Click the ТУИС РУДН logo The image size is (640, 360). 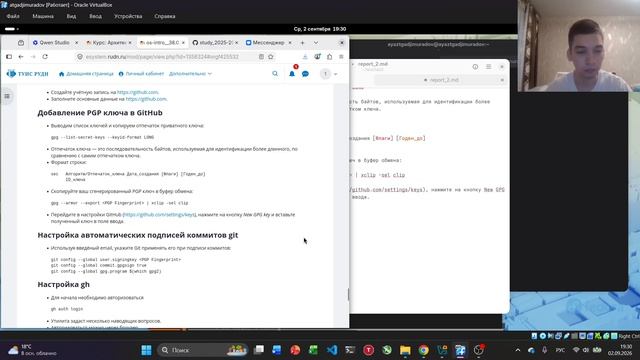click(28, 74)
